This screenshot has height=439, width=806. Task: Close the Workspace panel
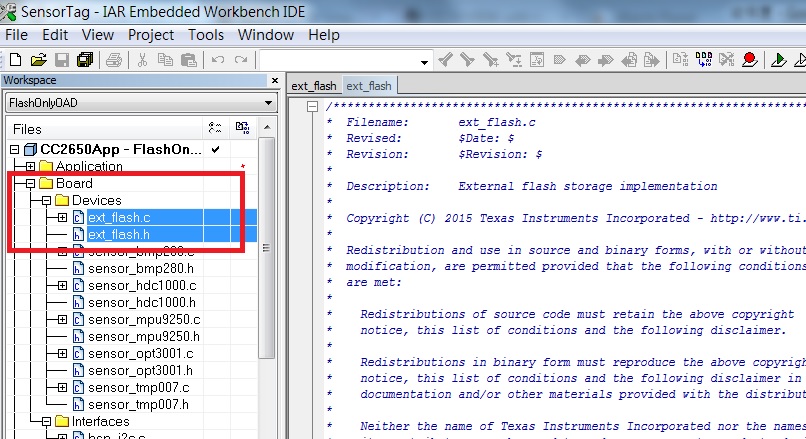[x=274, y=80]
